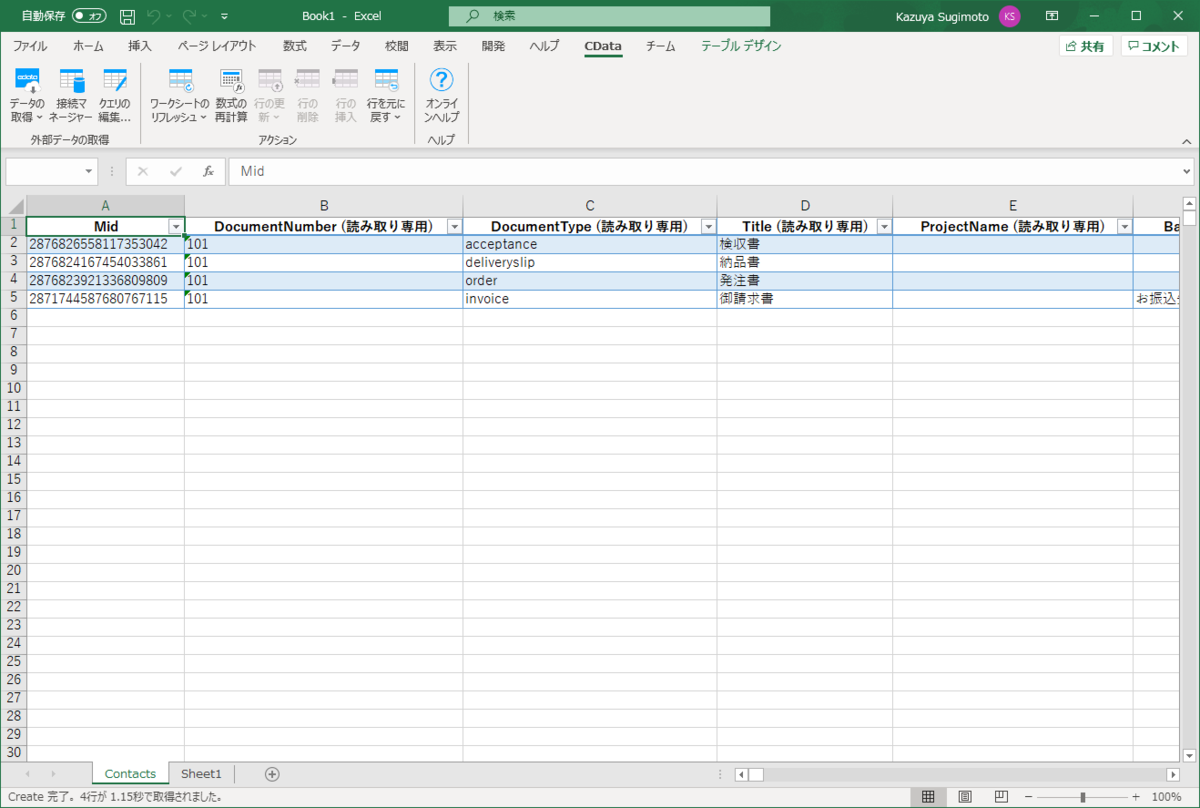Image resolution: width=1200 pixels, height=808 pixels.
Task: Click the formula bar confirm checkmark icon
Action: coord(176,171)
